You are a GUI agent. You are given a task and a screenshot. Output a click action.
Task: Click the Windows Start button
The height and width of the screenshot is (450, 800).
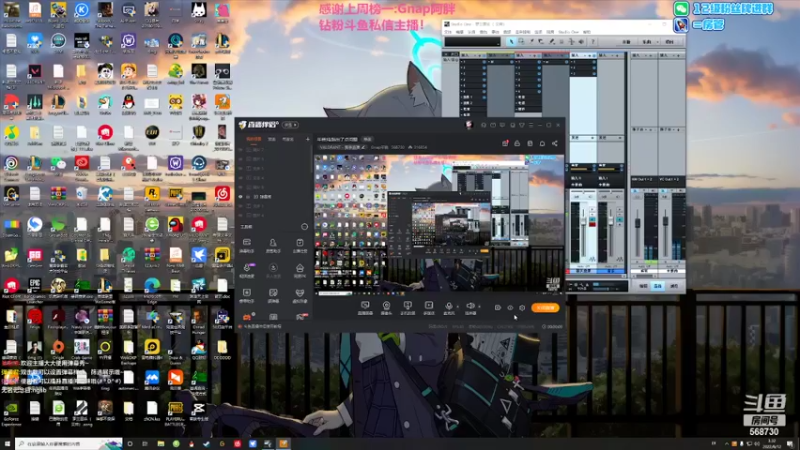click(7, 444)
